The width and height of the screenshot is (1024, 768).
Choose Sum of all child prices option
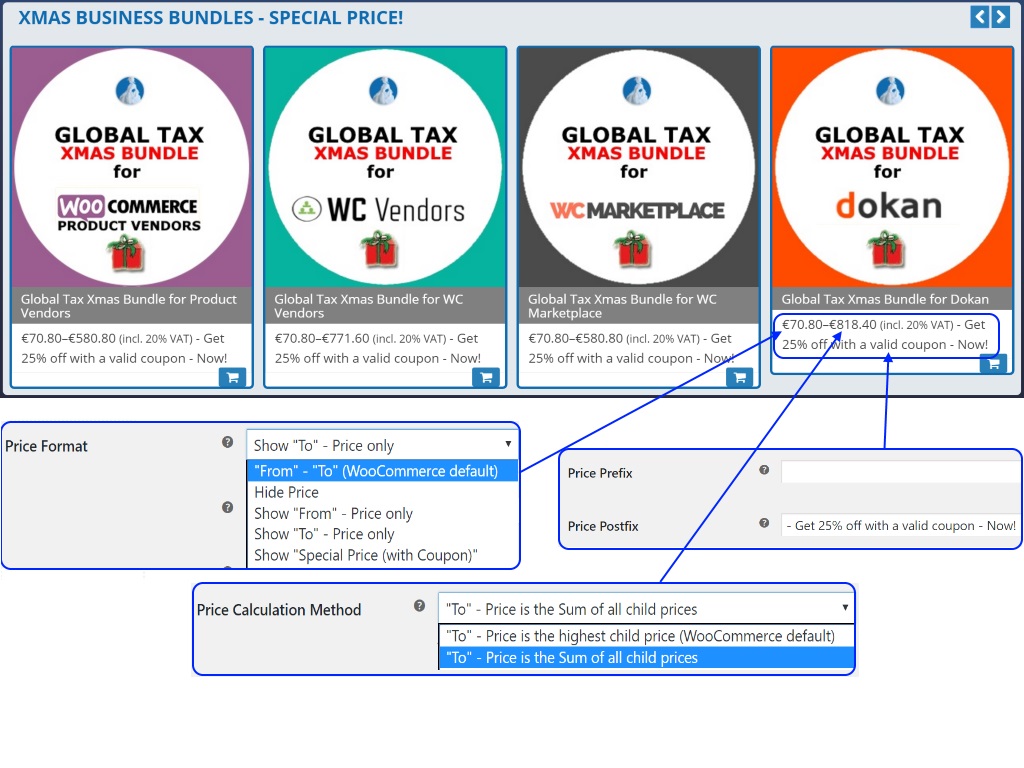pos(646,658)
